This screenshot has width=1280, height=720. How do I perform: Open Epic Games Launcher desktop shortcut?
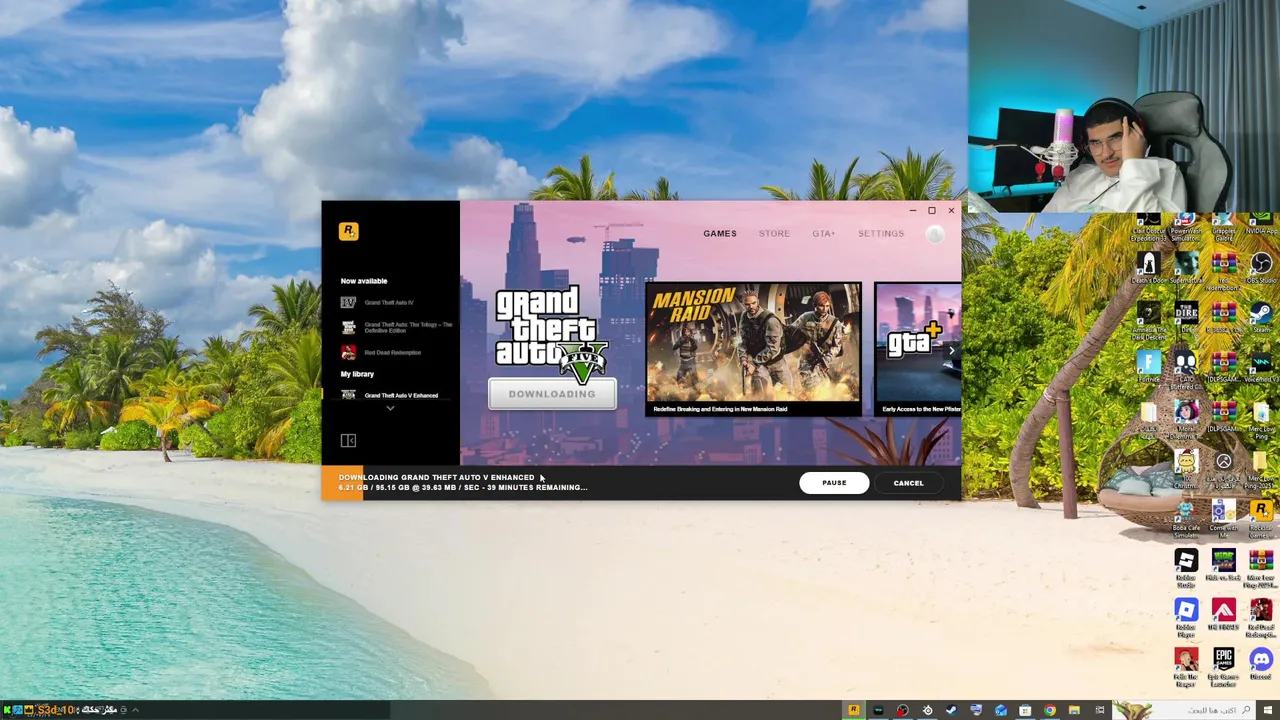pos(1224,665)
